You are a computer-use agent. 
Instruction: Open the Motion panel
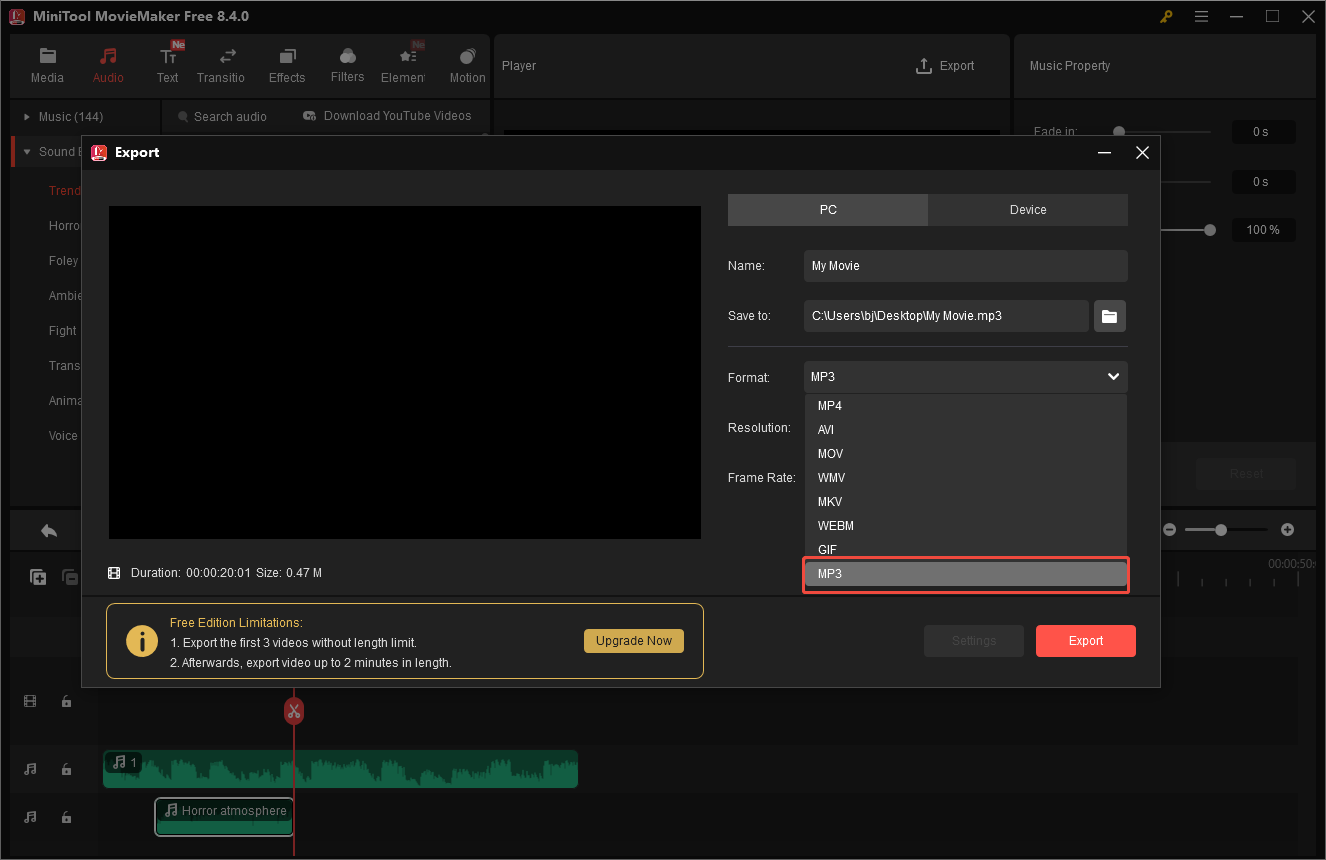(x=467, y=63)
